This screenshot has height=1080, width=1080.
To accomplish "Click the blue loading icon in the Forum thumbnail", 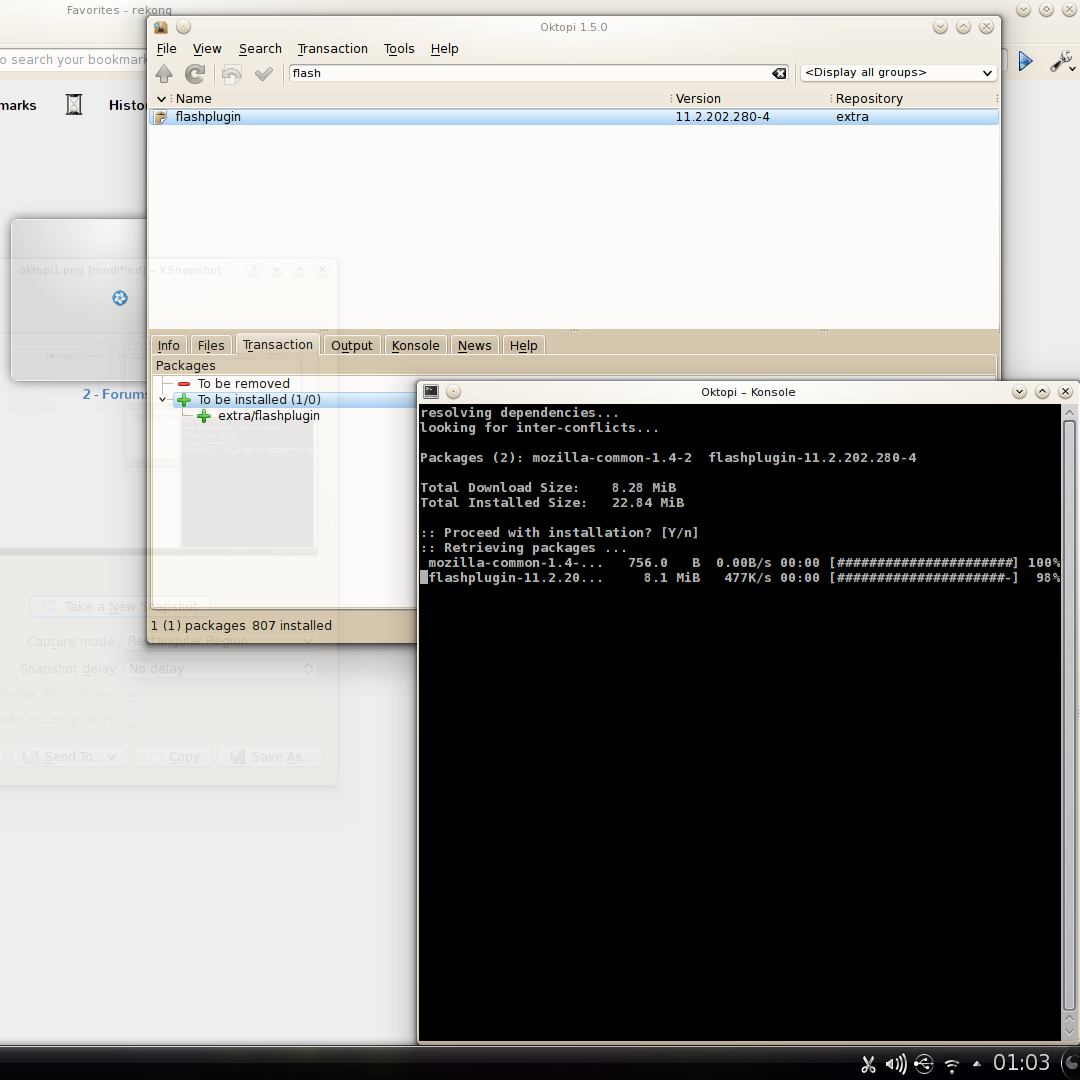I will pos(120,298).
